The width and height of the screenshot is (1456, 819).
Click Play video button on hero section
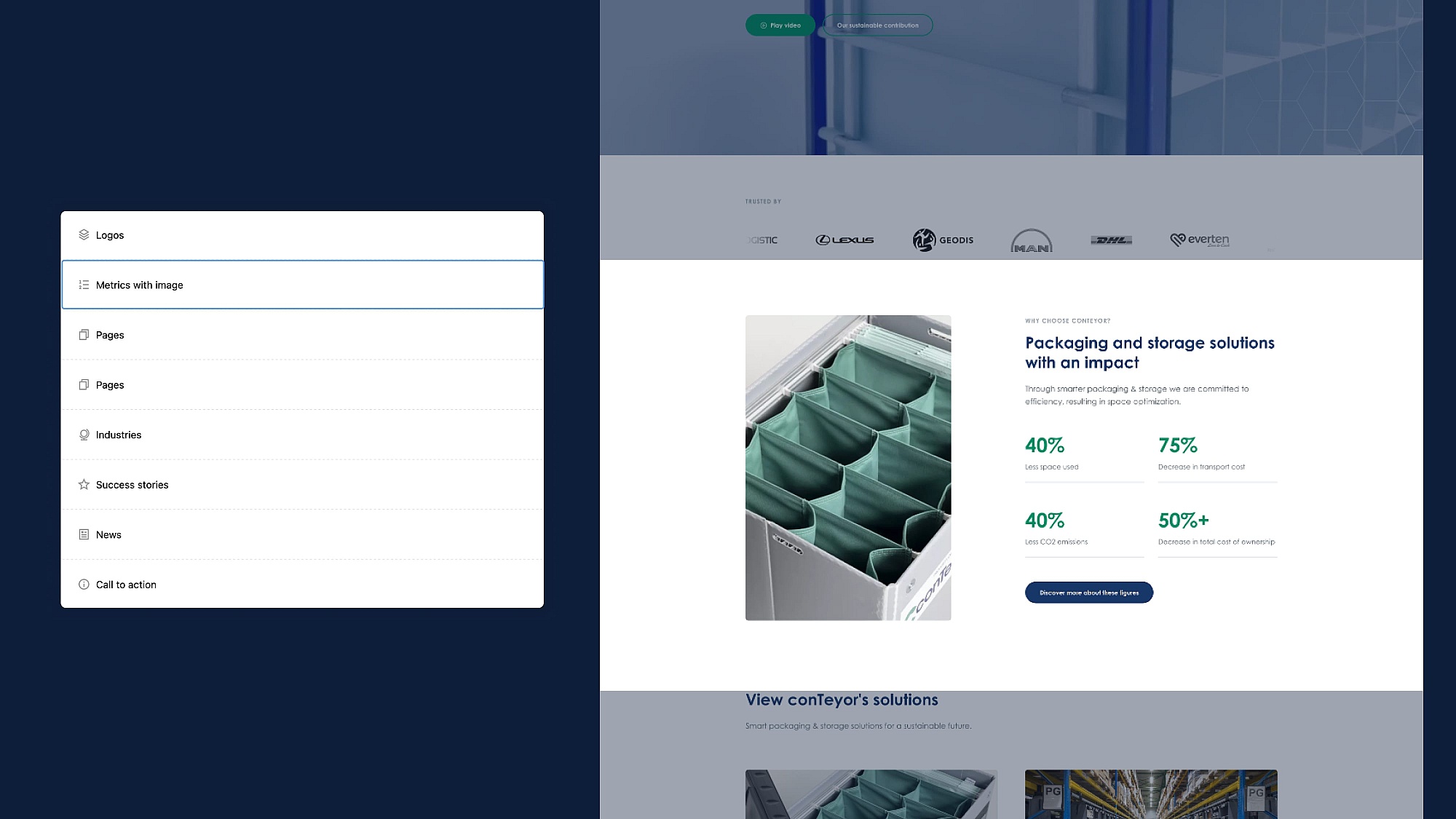779,25
